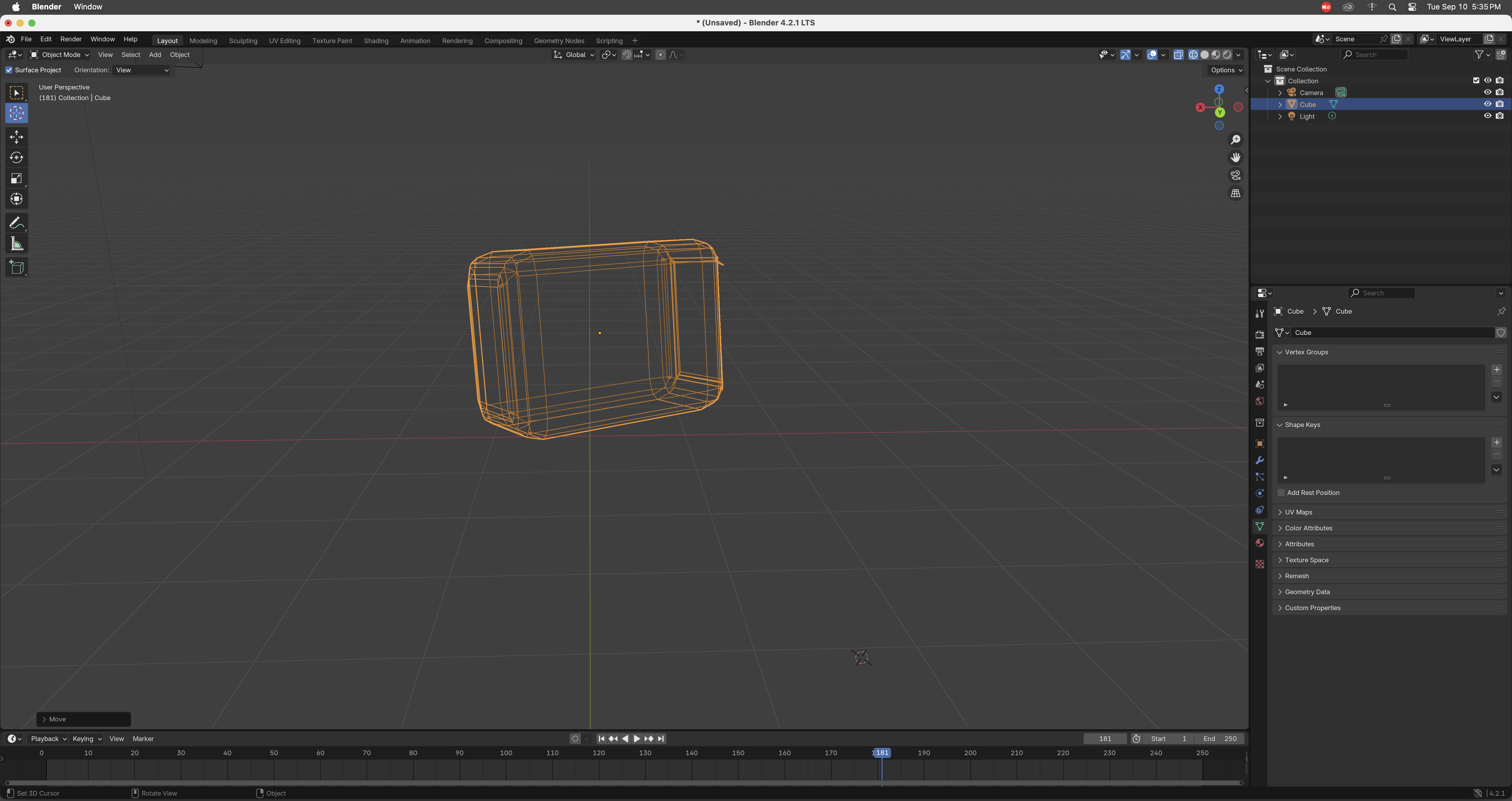Select the Scale tool

[17, 178]
